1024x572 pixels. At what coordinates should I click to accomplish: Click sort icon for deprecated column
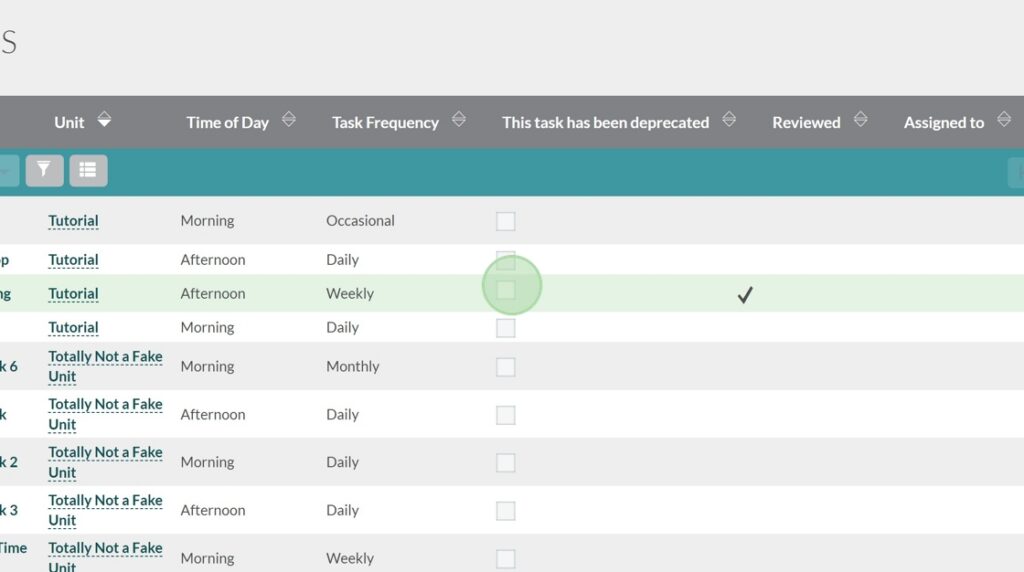tap(729, 120)
